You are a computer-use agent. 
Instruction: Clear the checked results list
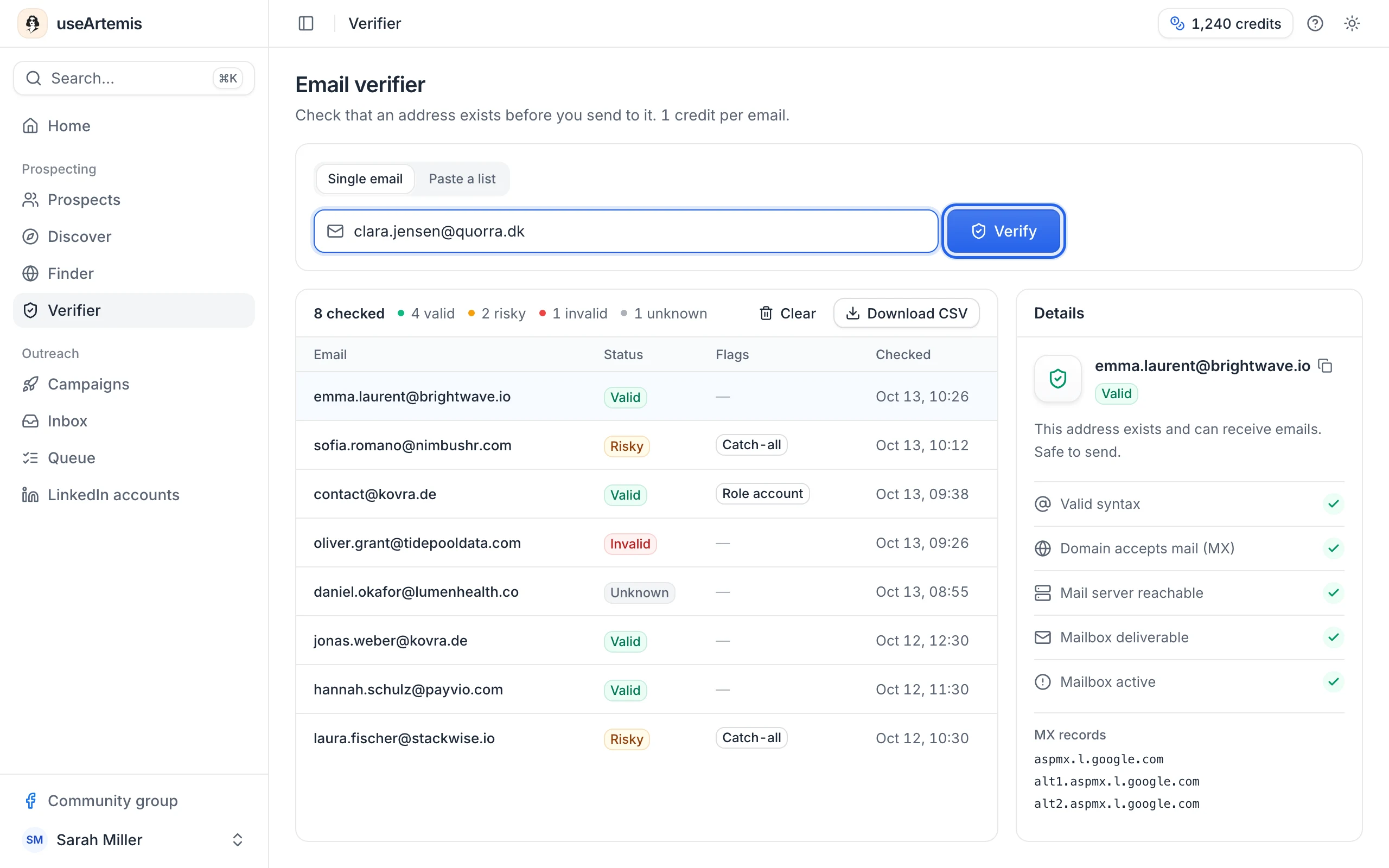point(787,313)
